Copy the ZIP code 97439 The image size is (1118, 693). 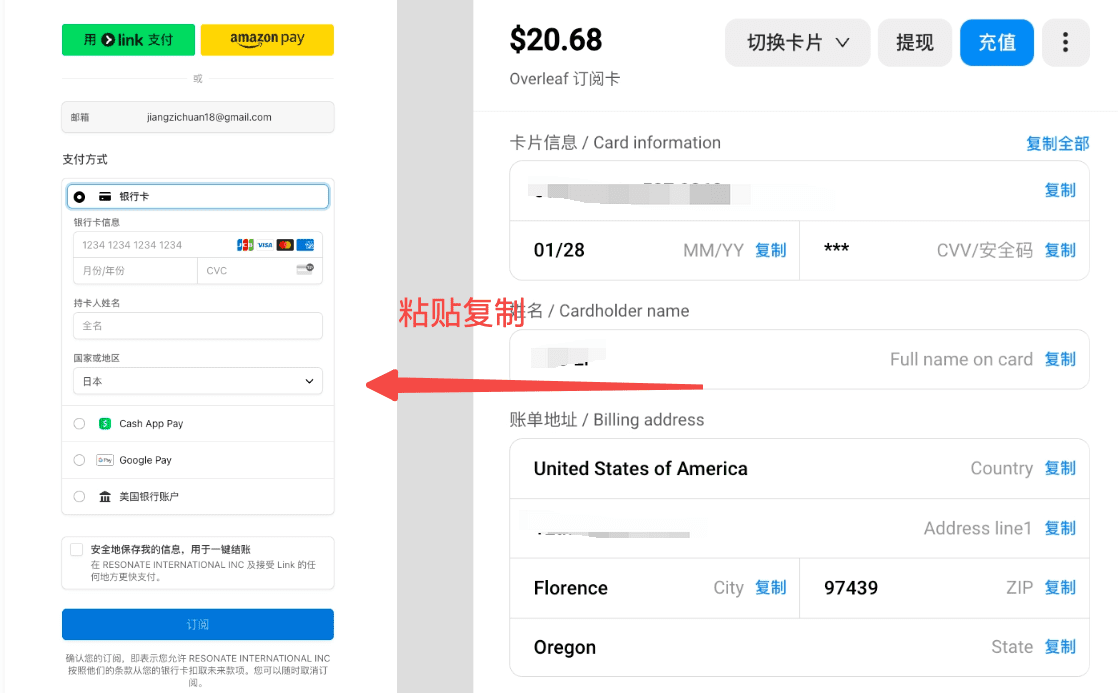[1060, 587]
